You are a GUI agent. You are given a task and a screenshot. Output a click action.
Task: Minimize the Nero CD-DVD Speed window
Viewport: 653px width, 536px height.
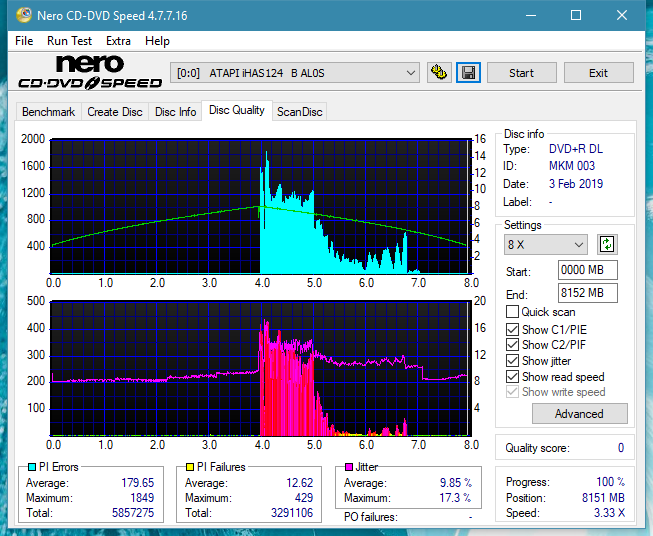(531, 15)
